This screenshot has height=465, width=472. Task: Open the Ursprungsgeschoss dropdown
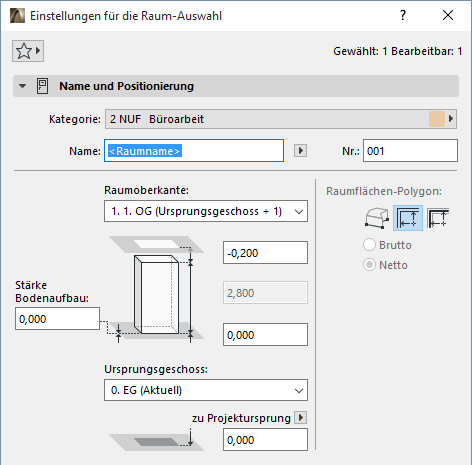click(206, 390)
